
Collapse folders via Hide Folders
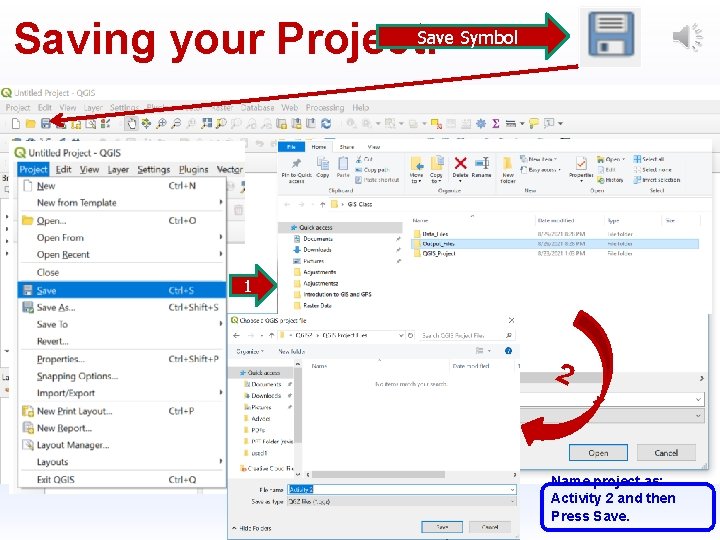coord(252,529)
